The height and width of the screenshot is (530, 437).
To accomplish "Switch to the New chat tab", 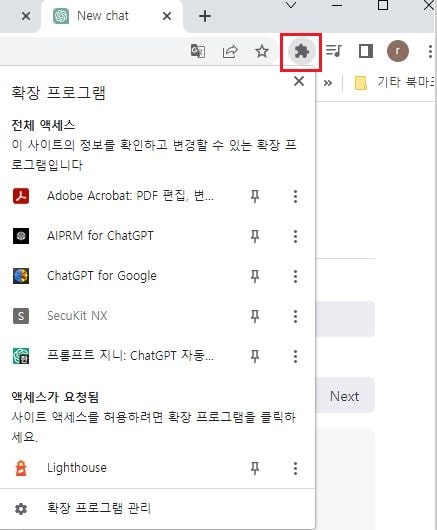I will click(x=112, y=16).
